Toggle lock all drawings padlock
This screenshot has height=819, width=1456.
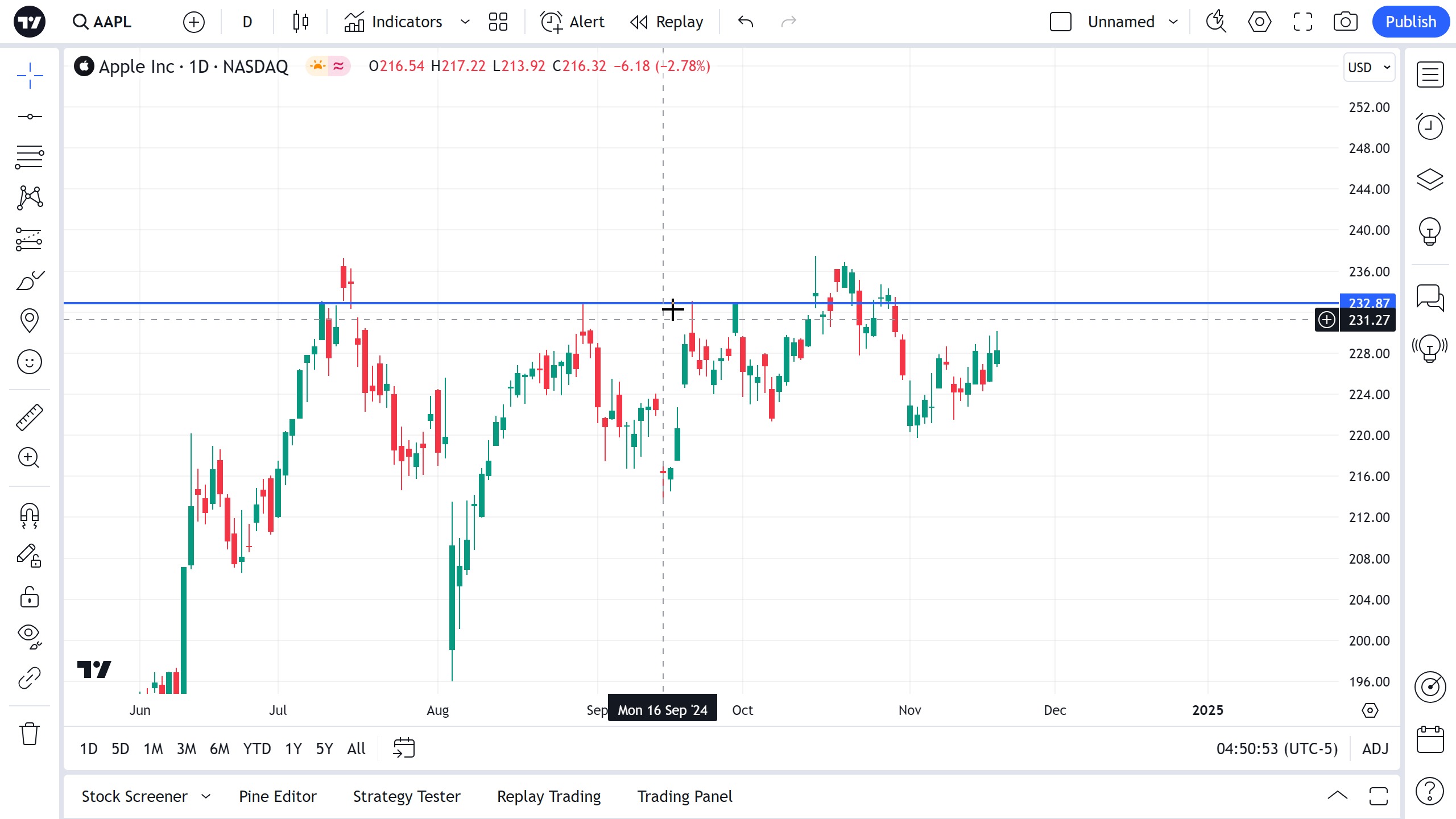(29, 597)
